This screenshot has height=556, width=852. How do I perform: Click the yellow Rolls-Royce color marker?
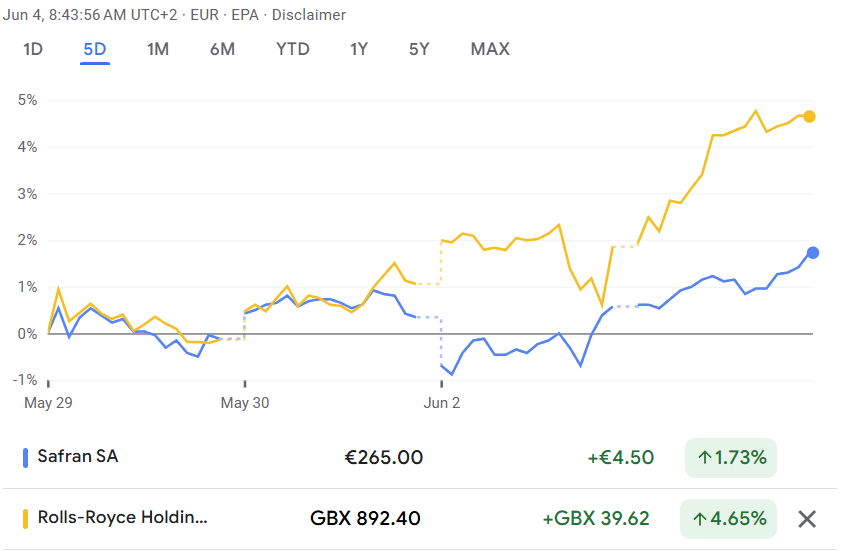coord(25,519)
